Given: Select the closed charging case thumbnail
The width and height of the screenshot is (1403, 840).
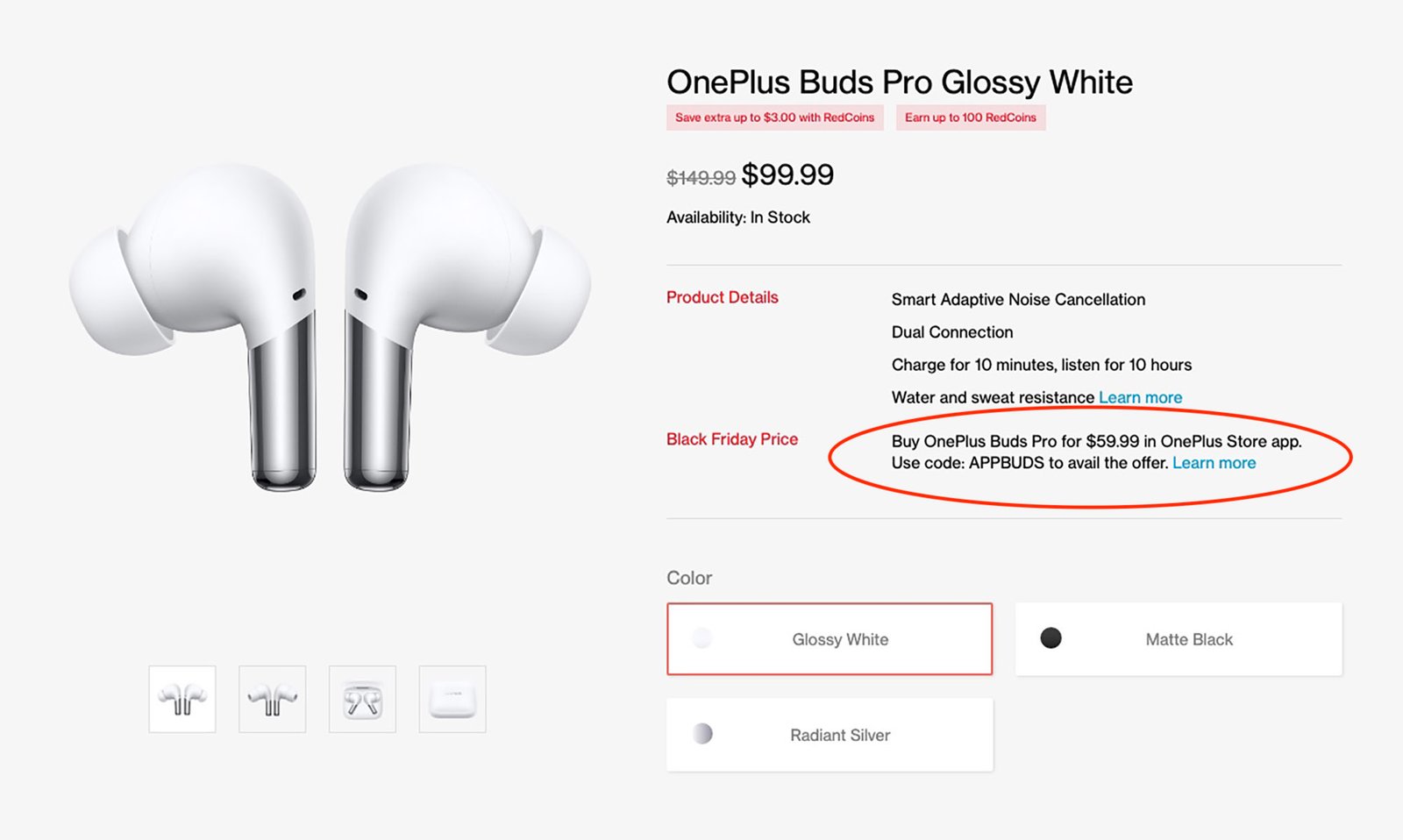Looking at the screenshot, I should click(452, 698).
